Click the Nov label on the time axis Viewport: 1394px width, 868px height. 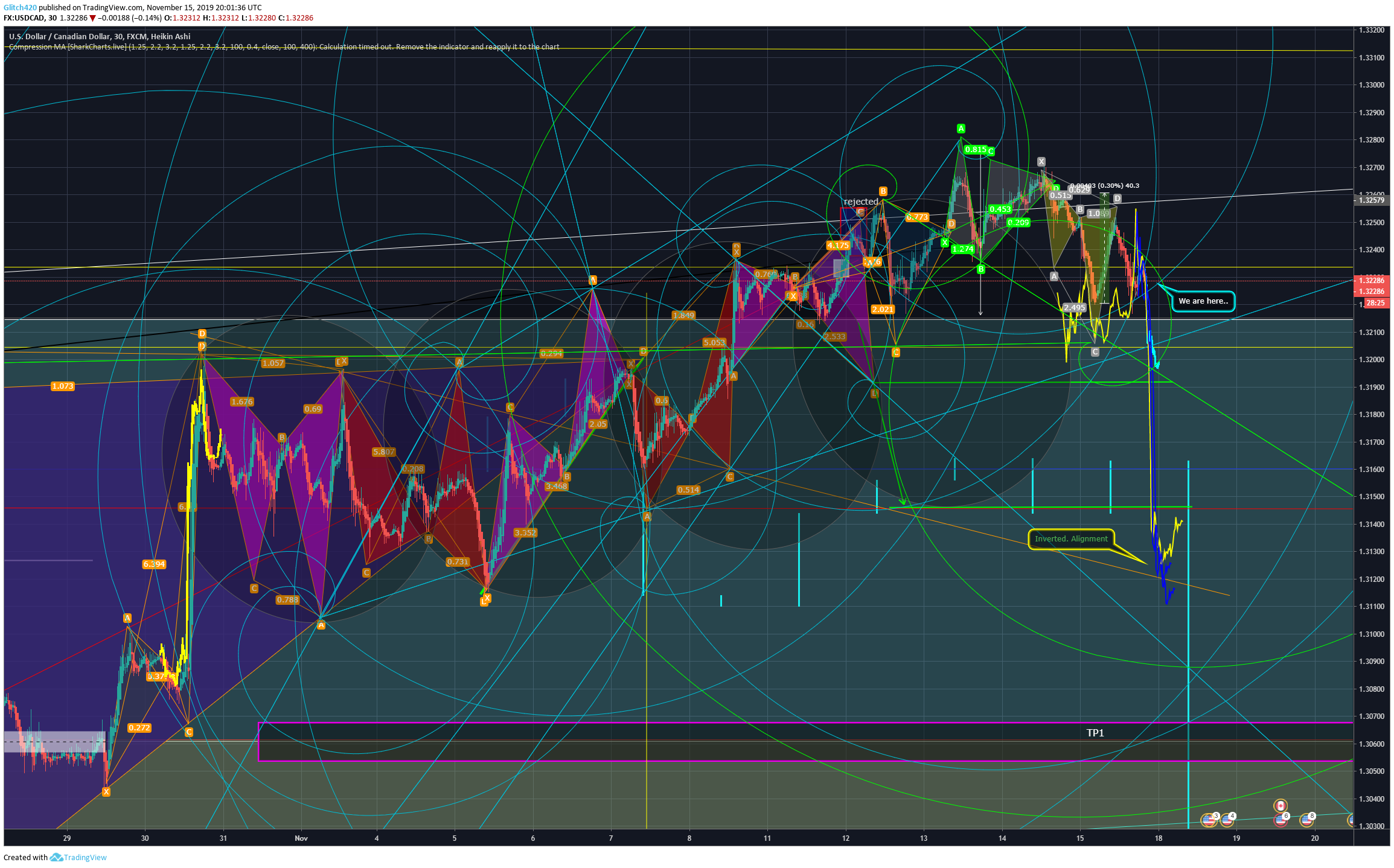click(301, 838)
